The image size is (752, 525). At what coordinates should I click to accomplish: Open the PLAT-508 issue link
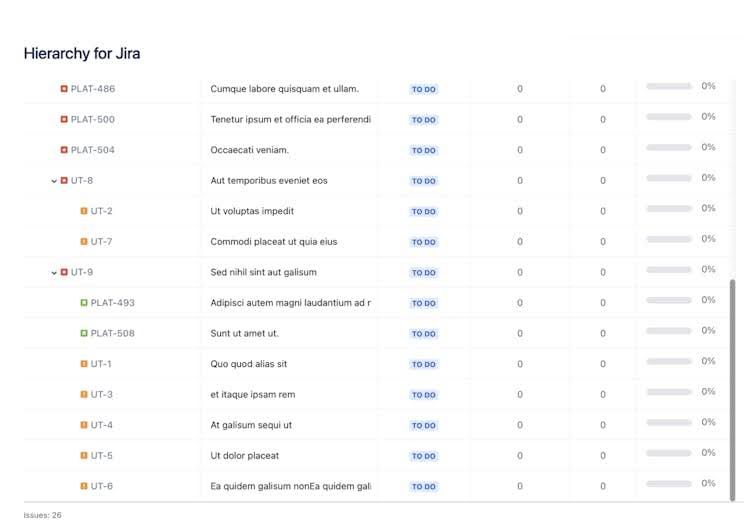[x=112, y=333]
